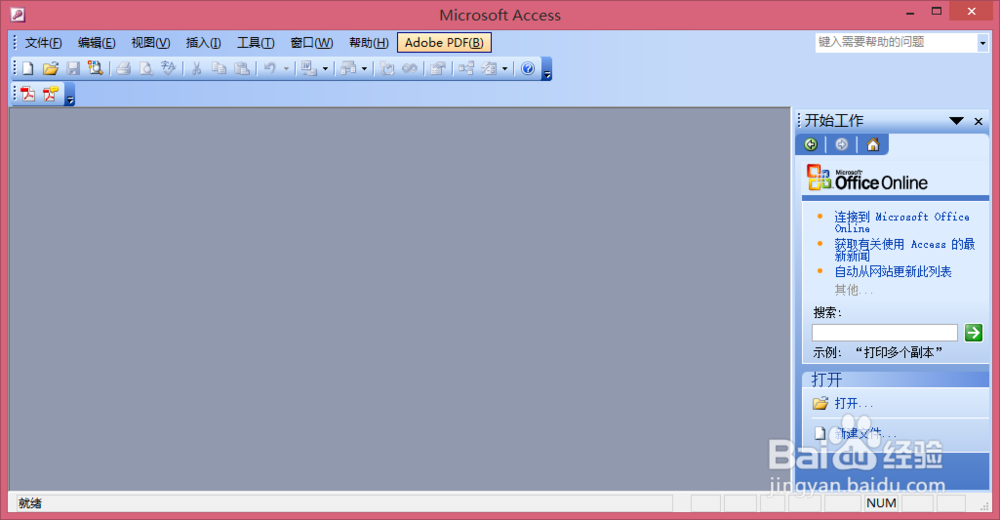Click the 搜索 text input field
The image size is (1000, 520).
[x=885, y=332]
